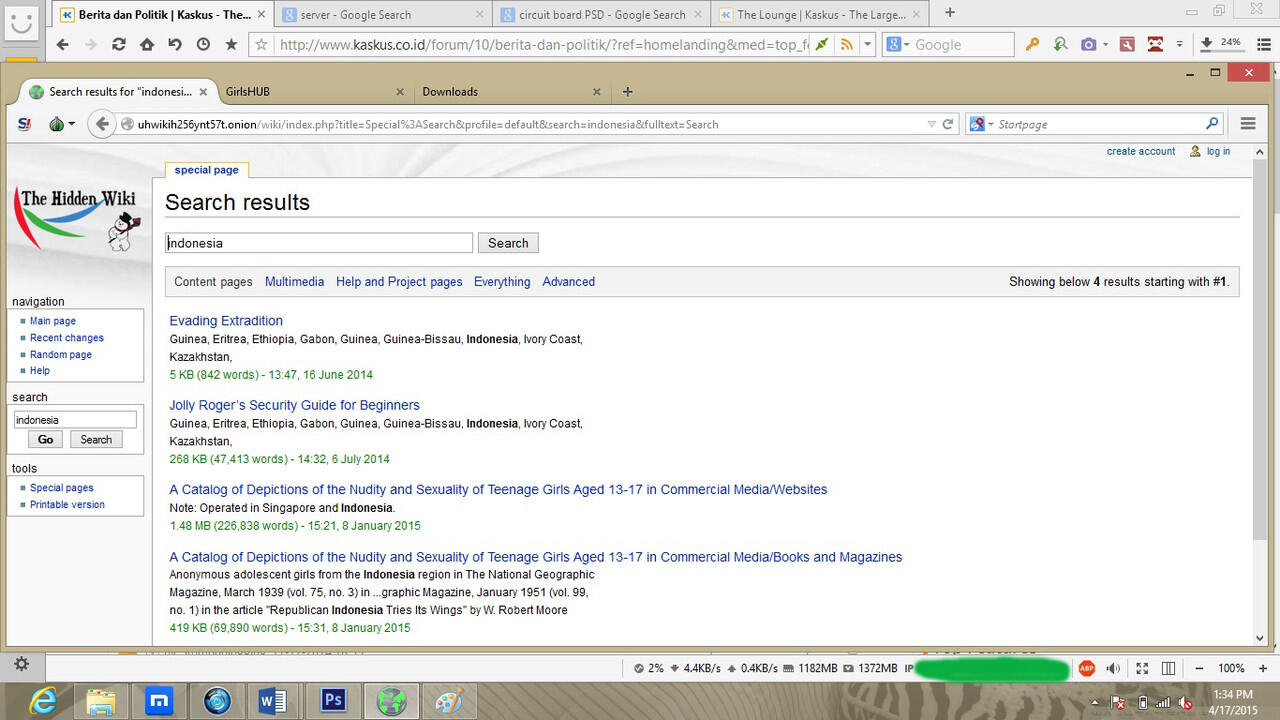
Task: Open Internet Explorer from the taskbar
Action: 42,701
